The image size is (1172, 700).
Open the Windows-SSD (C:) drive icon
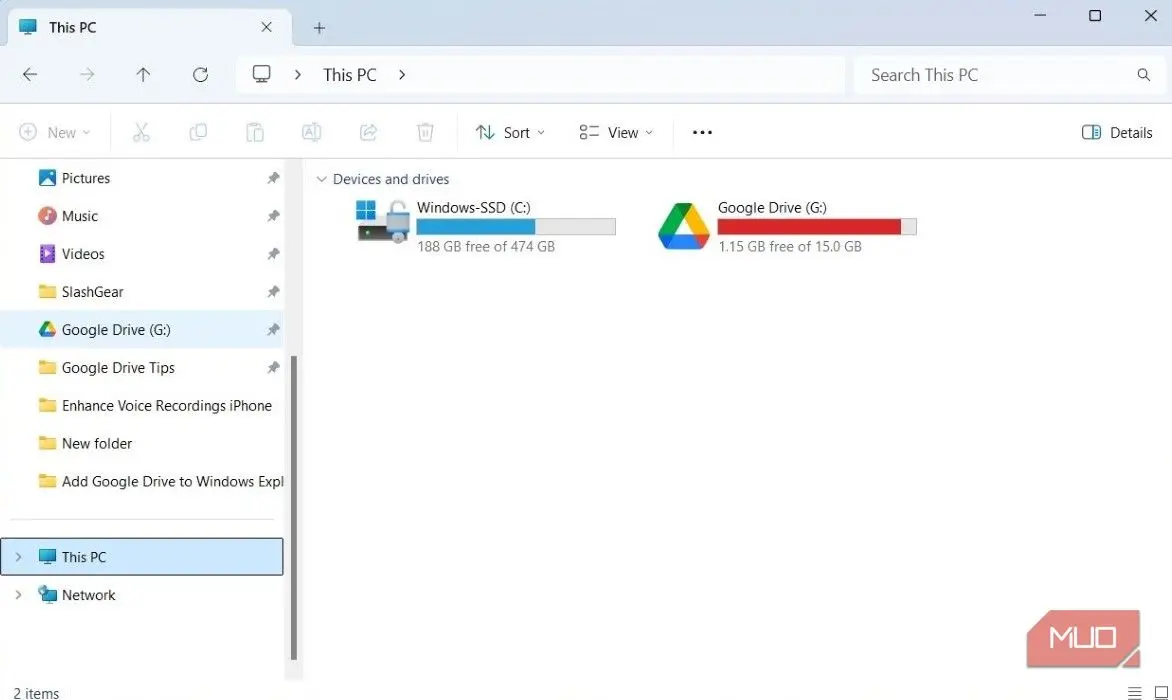383,221
